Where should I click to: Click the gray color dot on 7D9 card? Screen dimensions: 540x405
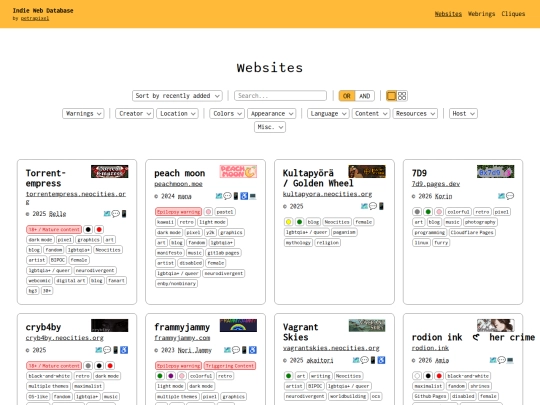(417, 212)
